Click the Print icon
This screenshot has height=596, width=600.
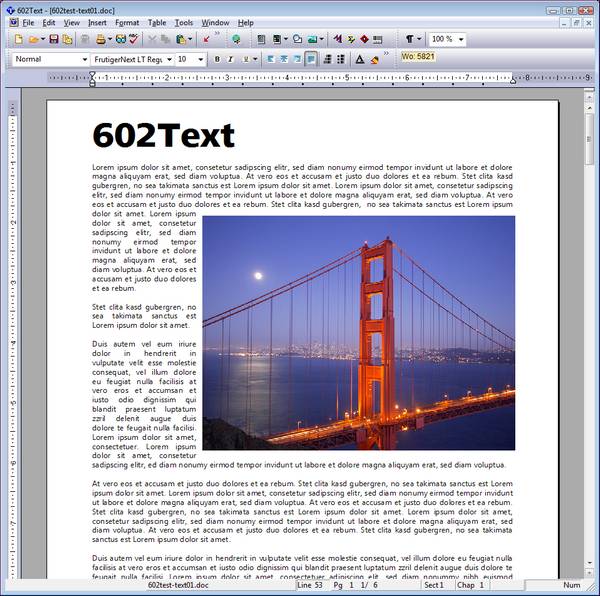pyautogui.click(x=101, y=39)
